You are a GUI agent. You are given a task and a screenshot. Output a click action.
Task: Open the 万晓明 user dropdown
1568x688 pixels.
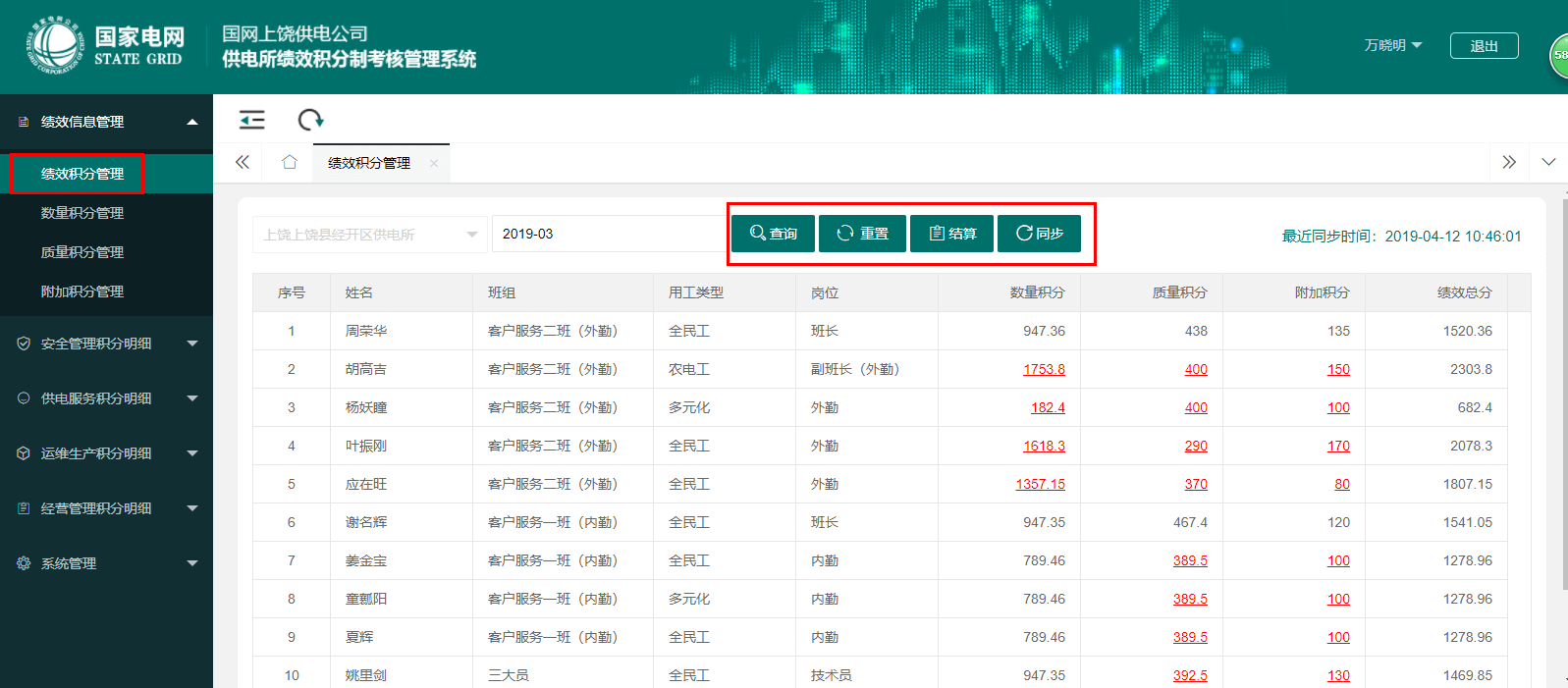coord(1392,45)
